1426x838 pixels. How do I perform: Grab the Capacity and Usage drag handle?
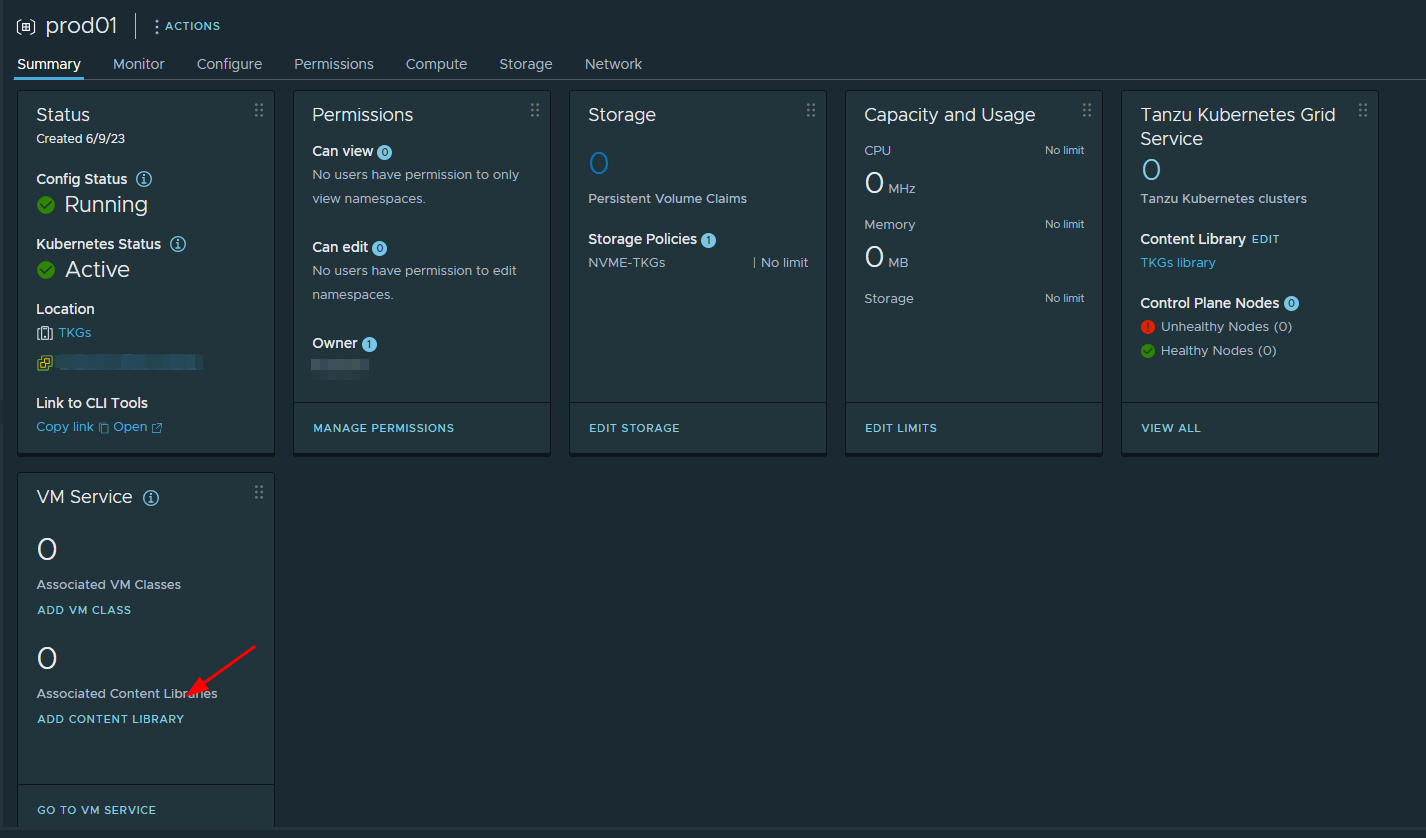[1087, 110]
